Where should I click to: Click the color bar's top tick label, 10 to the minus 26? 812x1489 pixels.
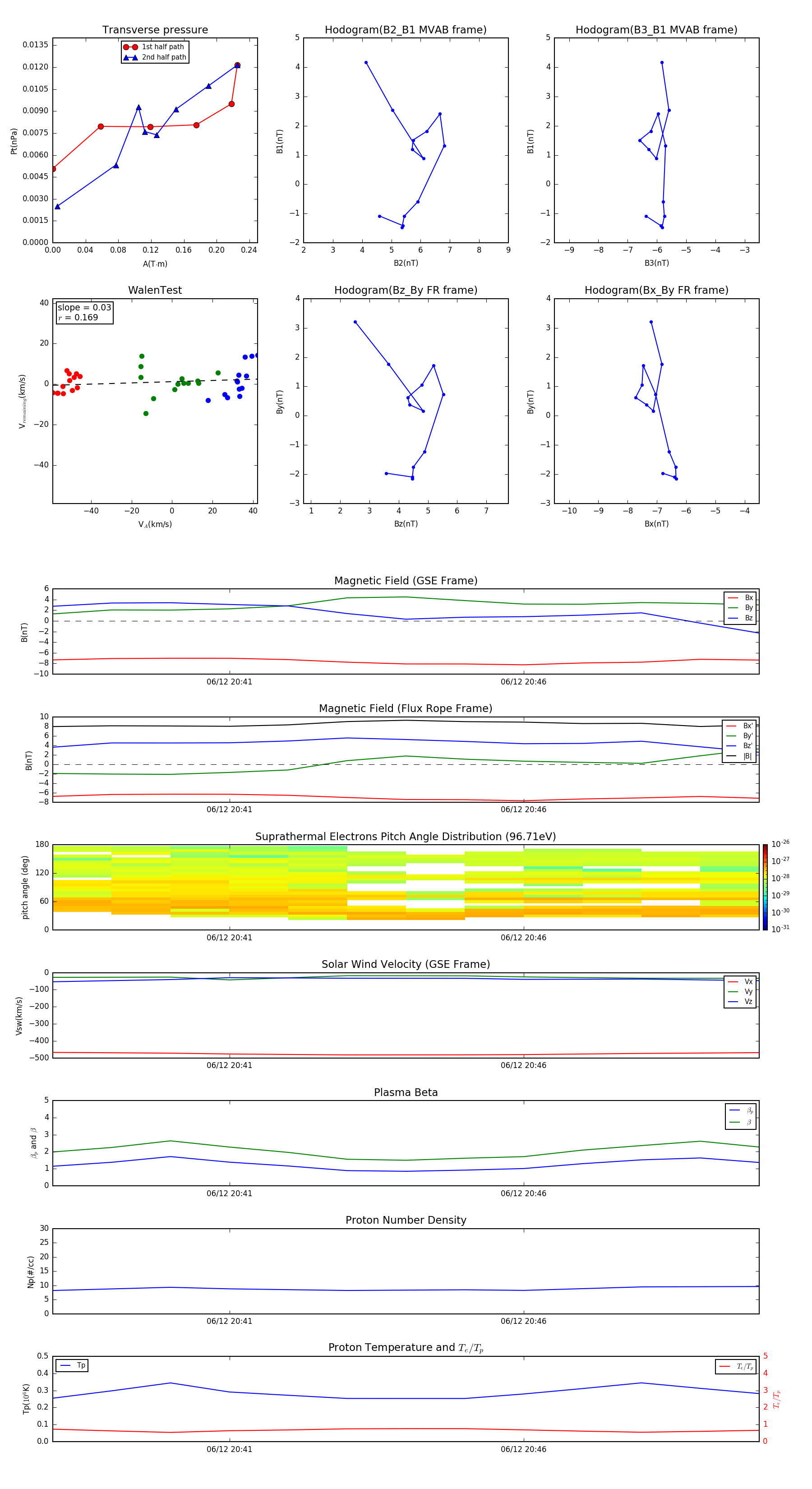point(780,845)
